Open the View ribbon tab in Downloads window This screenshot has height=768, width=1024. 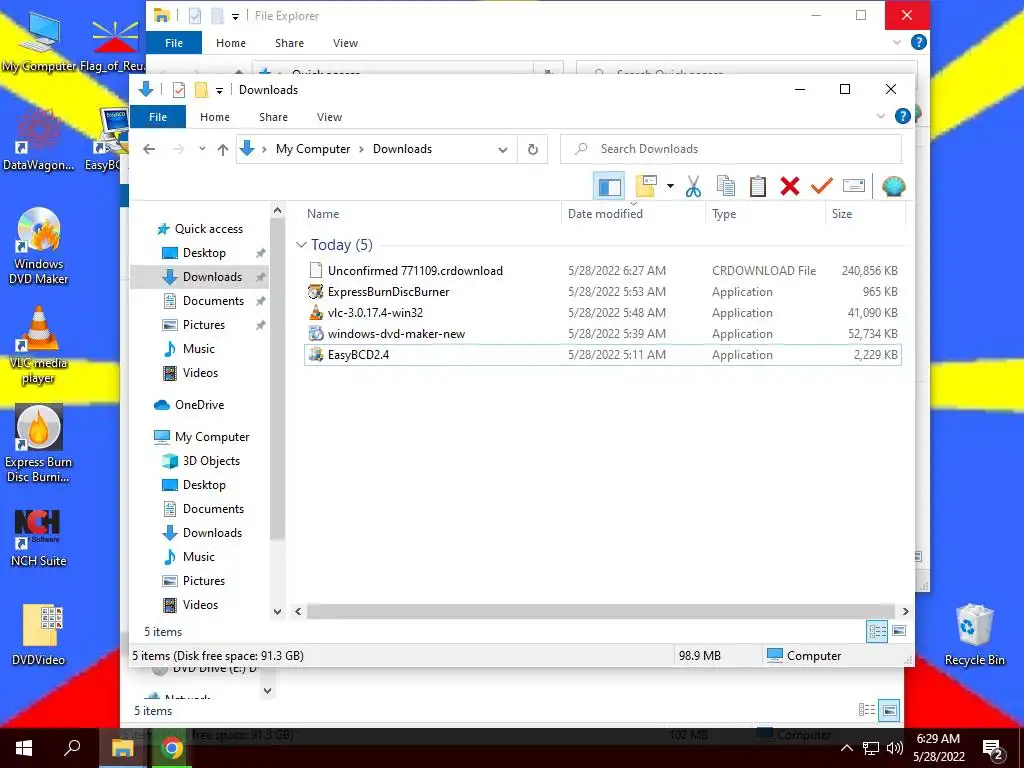click(x=329, y=117)
